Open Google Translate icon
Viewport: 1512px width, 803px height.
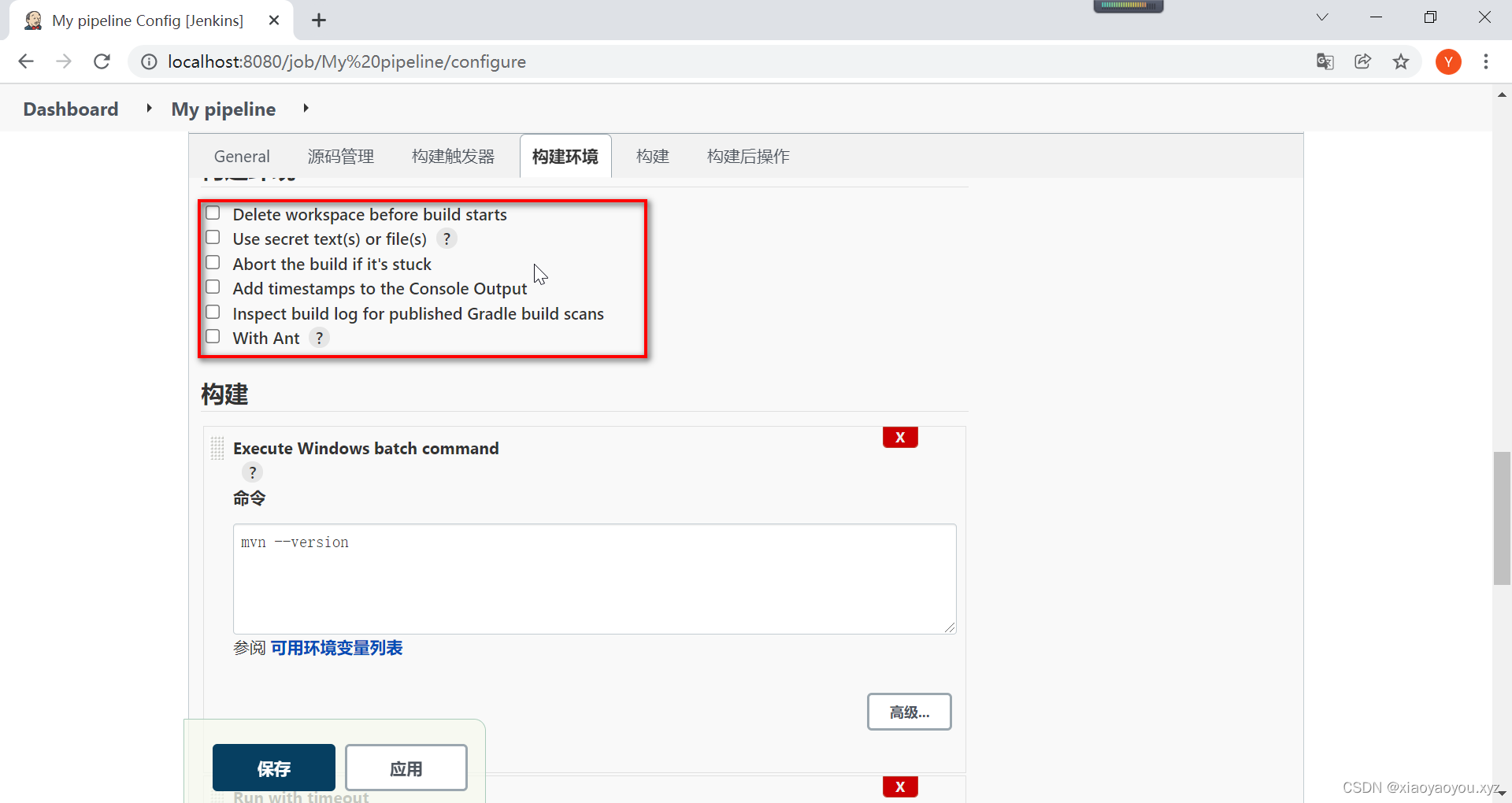[1325, 61]
